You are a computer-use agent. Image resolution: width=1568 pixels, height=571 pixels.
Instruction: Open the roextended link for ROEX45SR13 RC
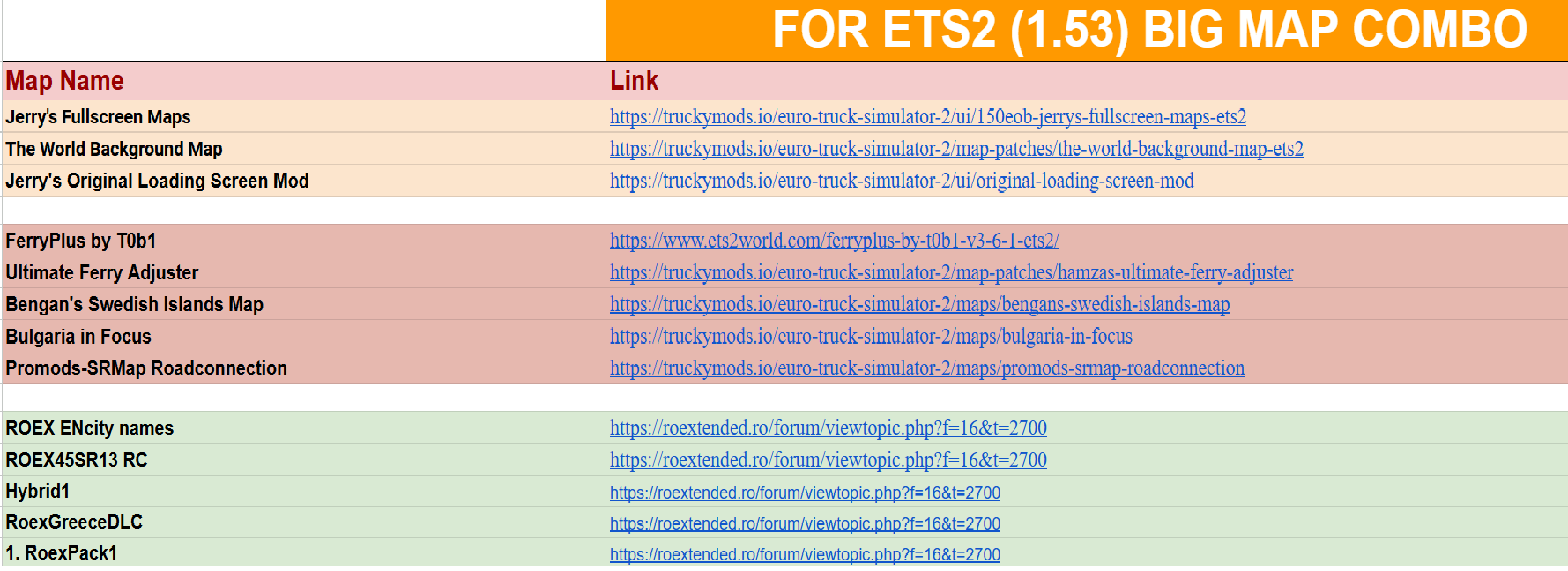click(828, 460)
